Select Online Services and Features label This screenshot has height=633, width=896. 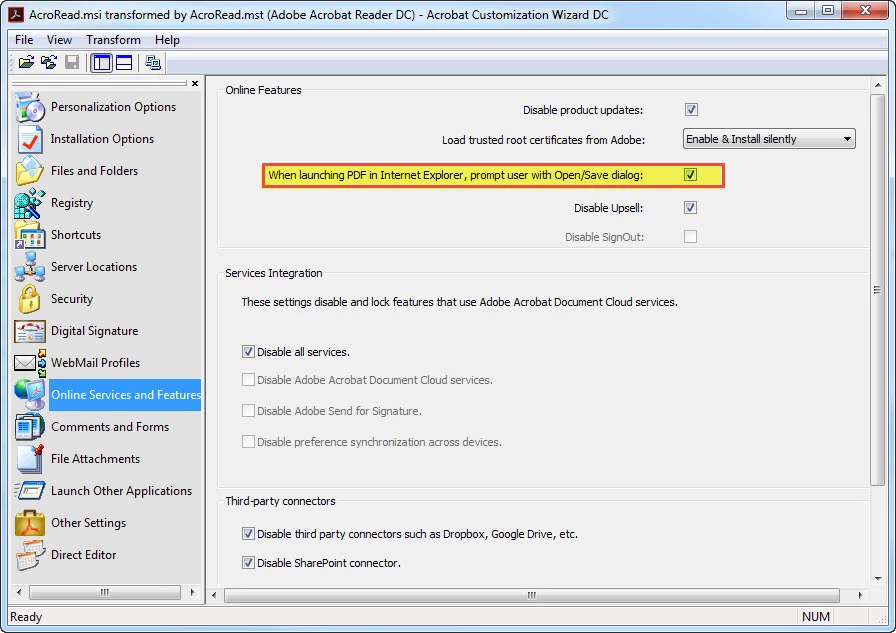tap(126, 395)
